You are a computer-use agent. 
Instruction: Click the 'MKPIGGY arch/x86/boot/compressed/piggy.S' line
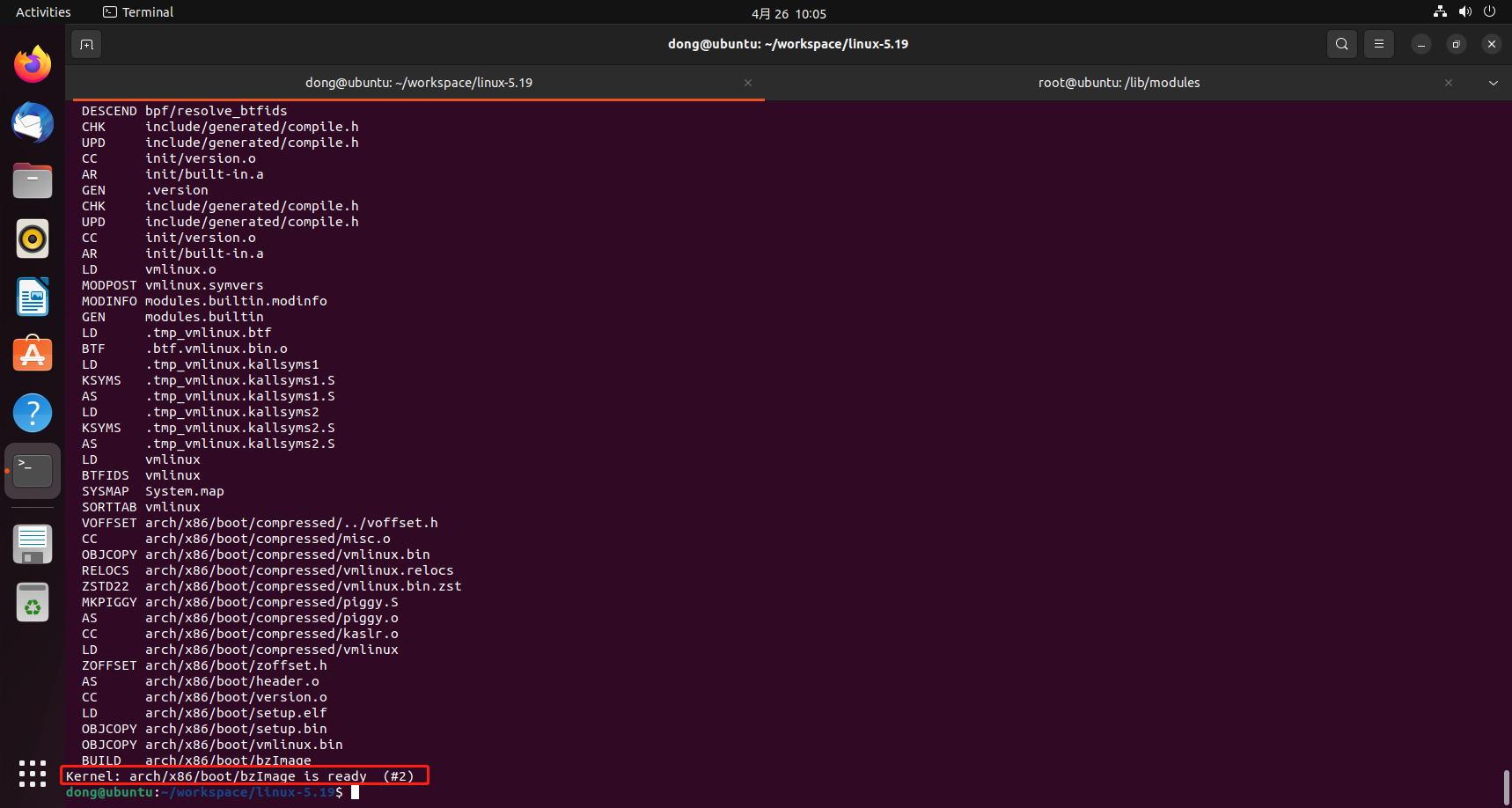coord(239,602)
